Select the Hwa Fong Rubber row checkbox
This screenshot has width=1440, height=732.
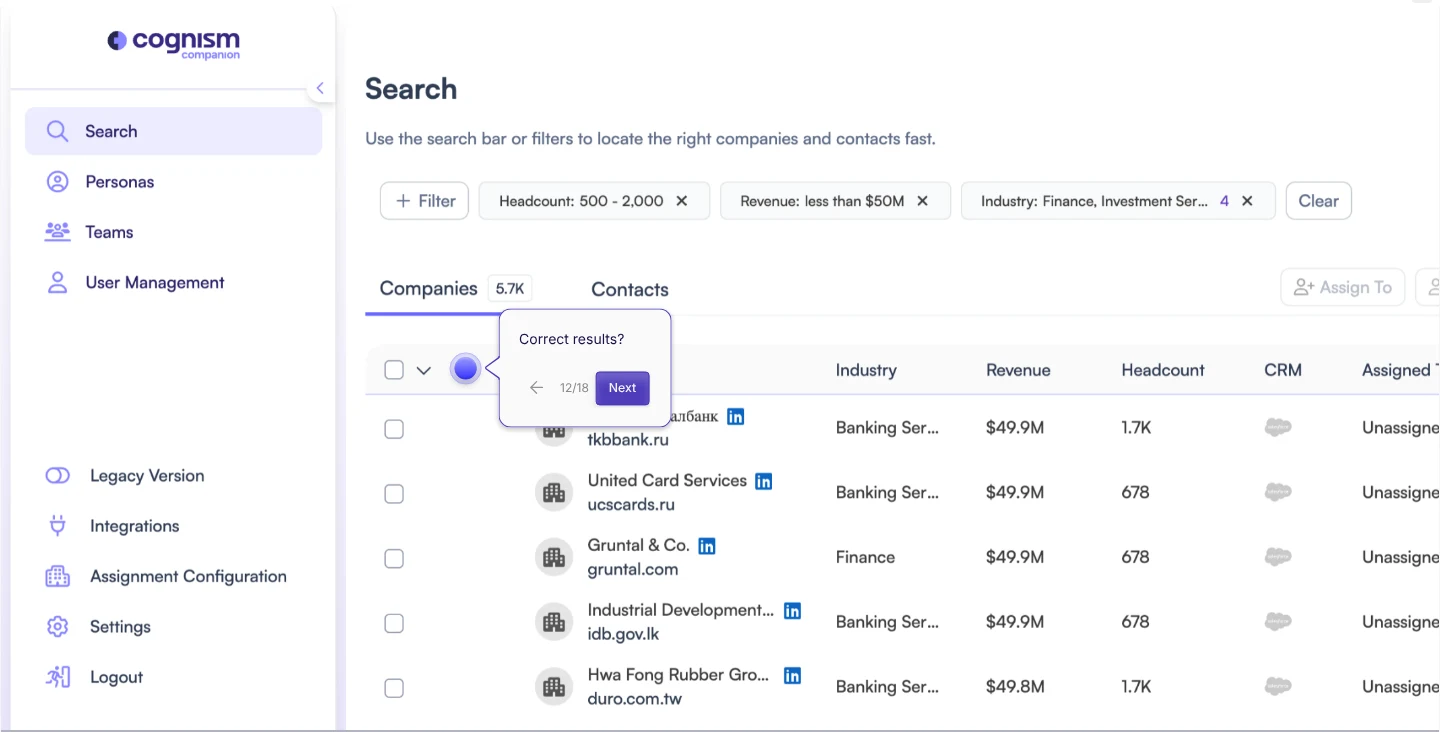(x=394, y=688)
